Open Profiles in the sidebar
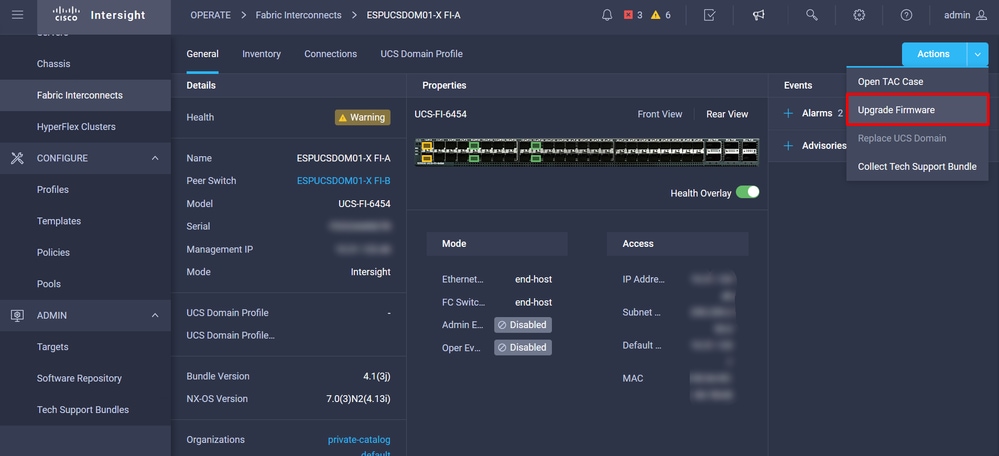Image resolution: width=999 pixels, height=456 pixels. tap(85, 190)
